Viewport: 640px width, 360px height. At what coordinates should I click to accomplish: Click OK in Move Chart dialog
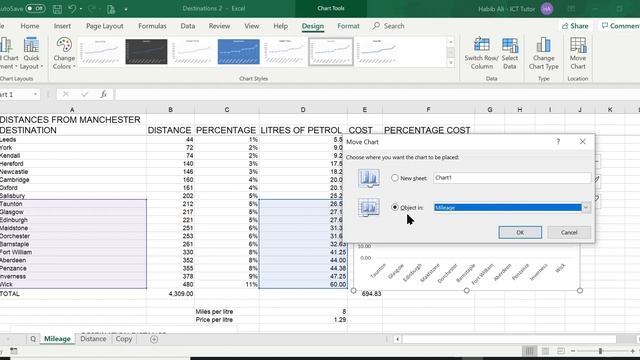pos(520,232)
